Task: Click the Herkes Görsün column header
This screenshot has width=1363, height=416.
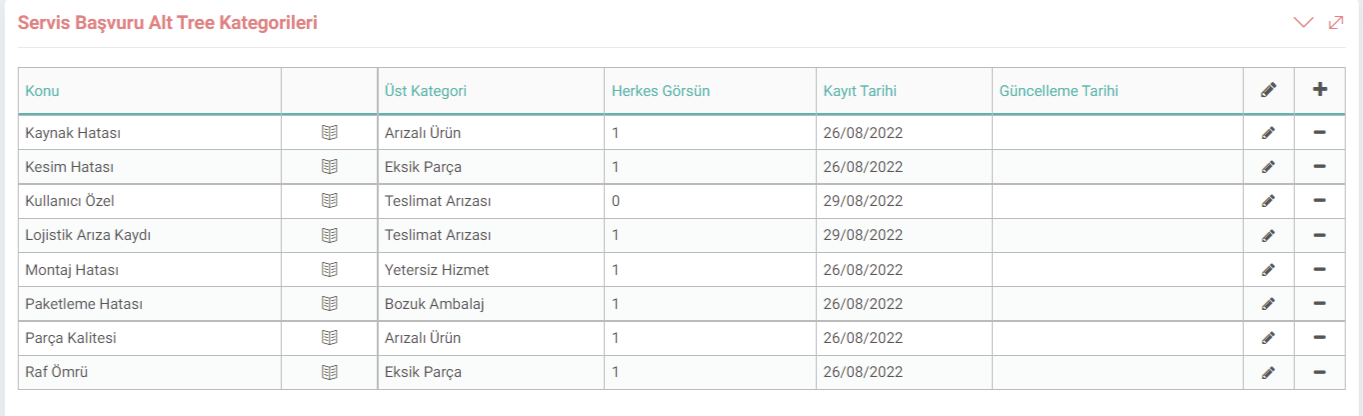Action: point(660,91)
